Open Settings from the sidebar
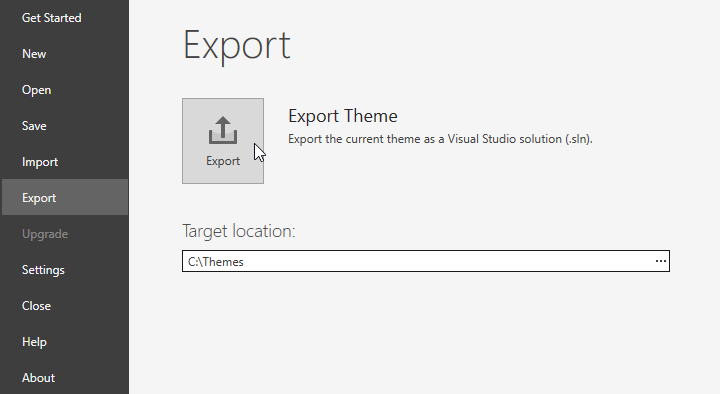Screen dimensions: 720x394 pos(64,270)
